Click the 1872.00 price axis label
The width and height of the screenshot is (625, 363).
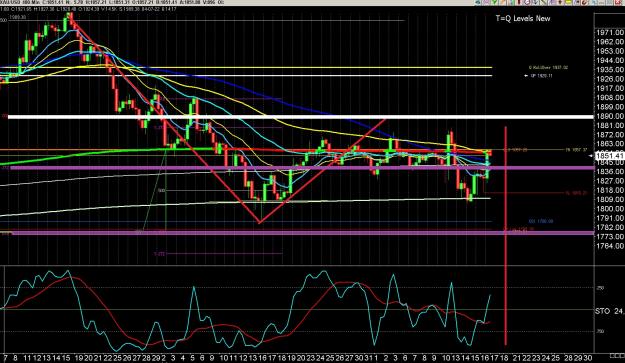coord(610,135)
